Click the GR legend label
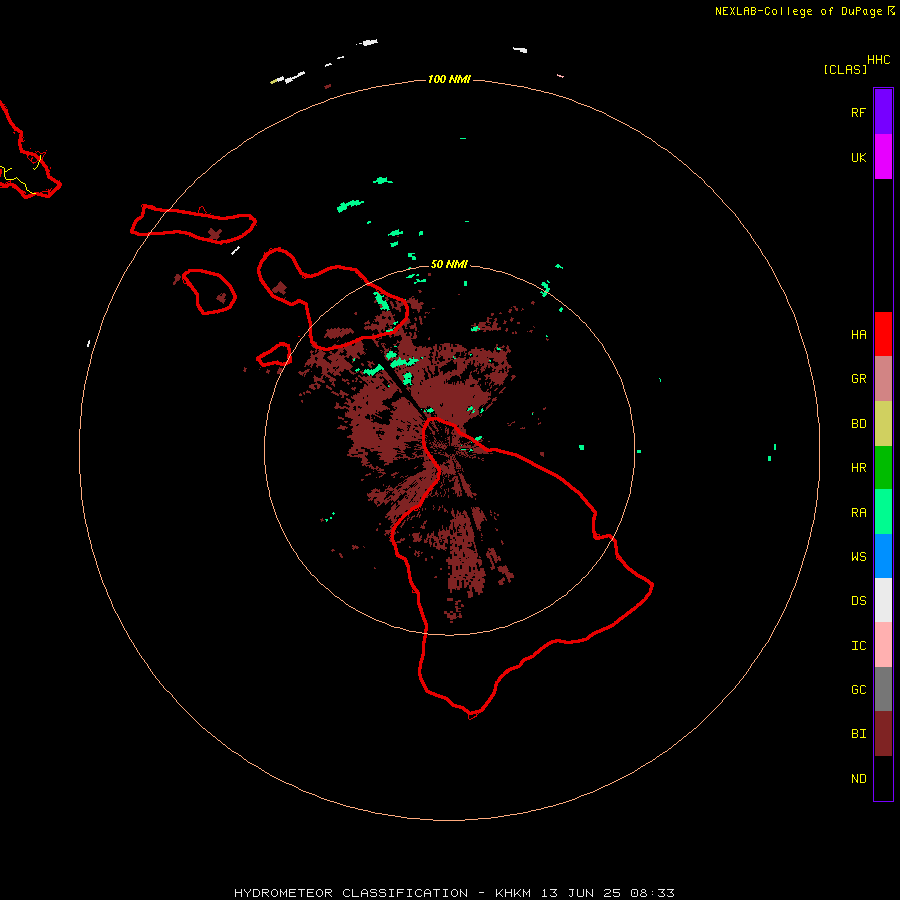 [x=858, y=379]
